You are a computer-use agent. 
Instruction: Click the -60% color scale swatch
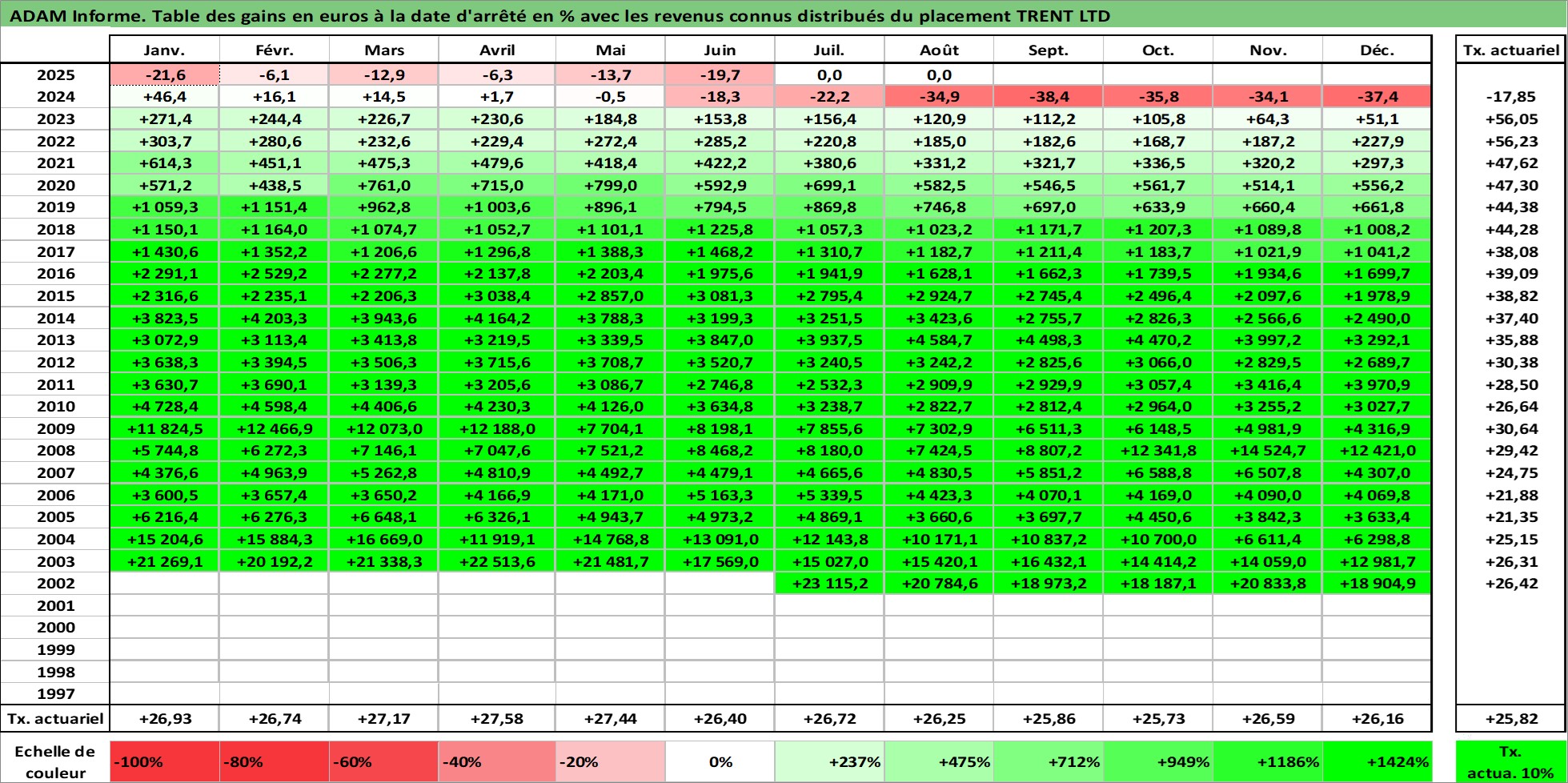[x=384, y=762]
